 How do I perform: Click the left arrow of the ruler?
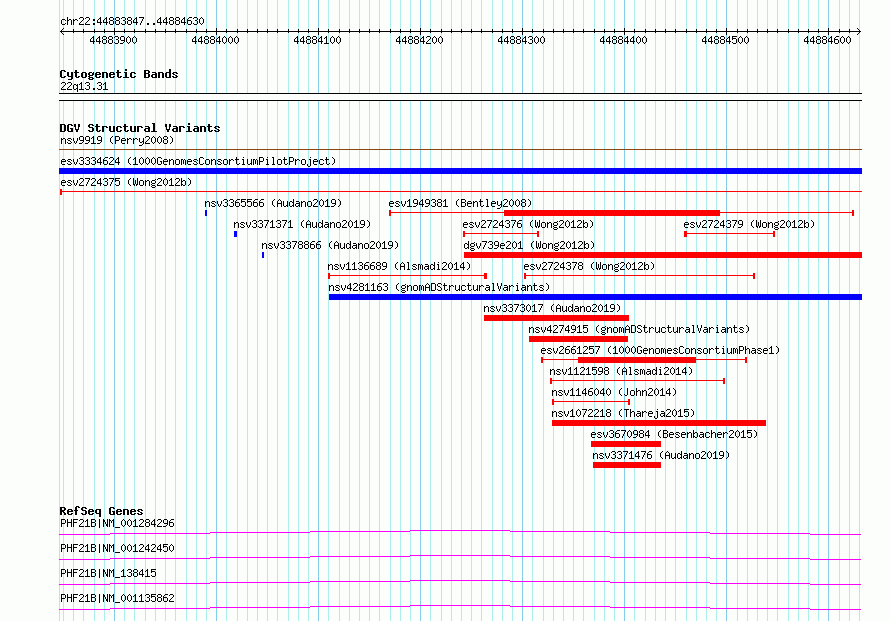point(62,32)
